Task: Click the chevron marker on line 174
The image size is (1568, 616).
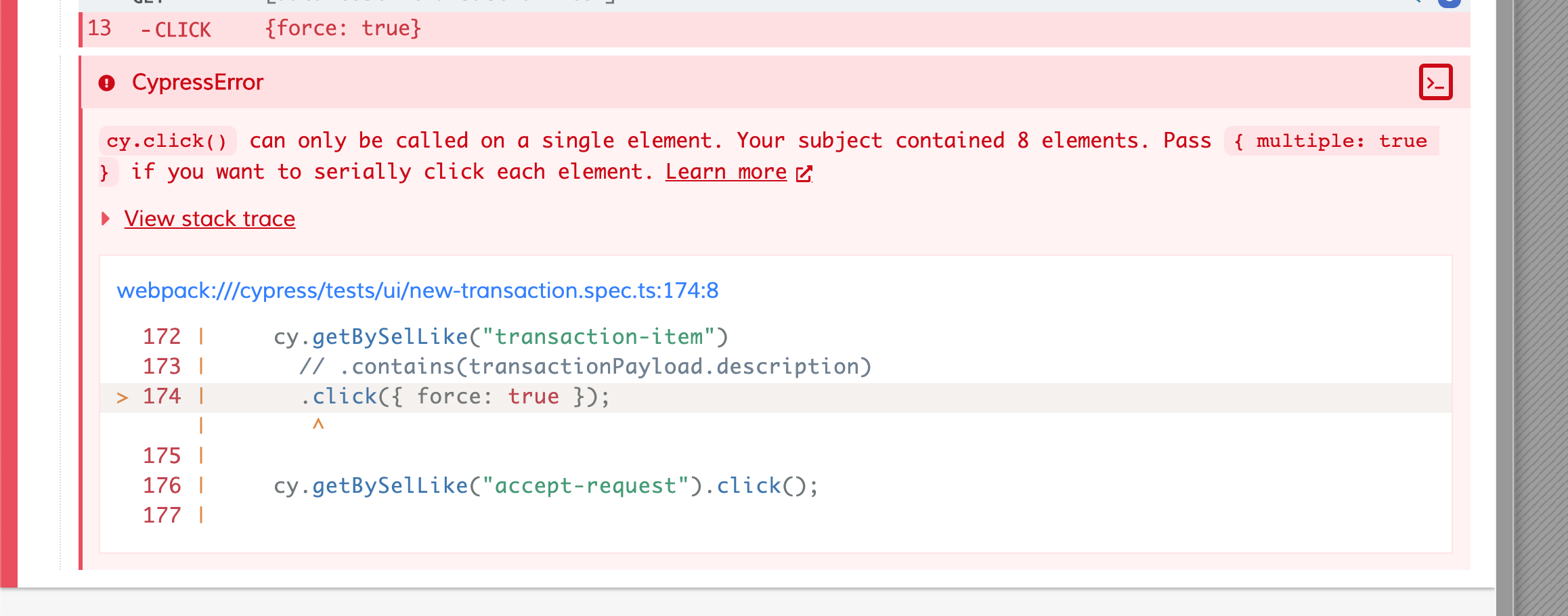Action: pyautogui.click(x=121, y=397)
